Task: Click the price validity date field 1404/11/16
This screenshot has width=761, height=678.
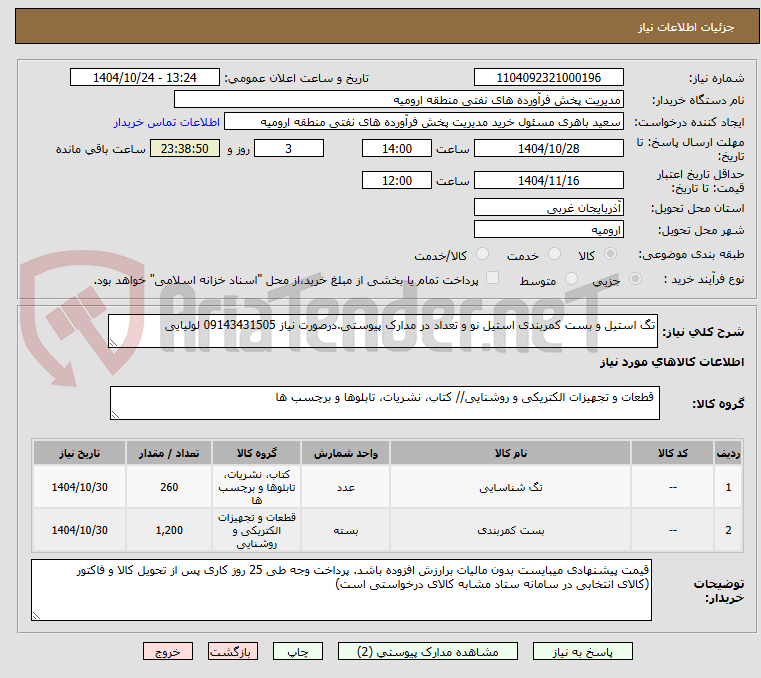Action: point(548,181)
